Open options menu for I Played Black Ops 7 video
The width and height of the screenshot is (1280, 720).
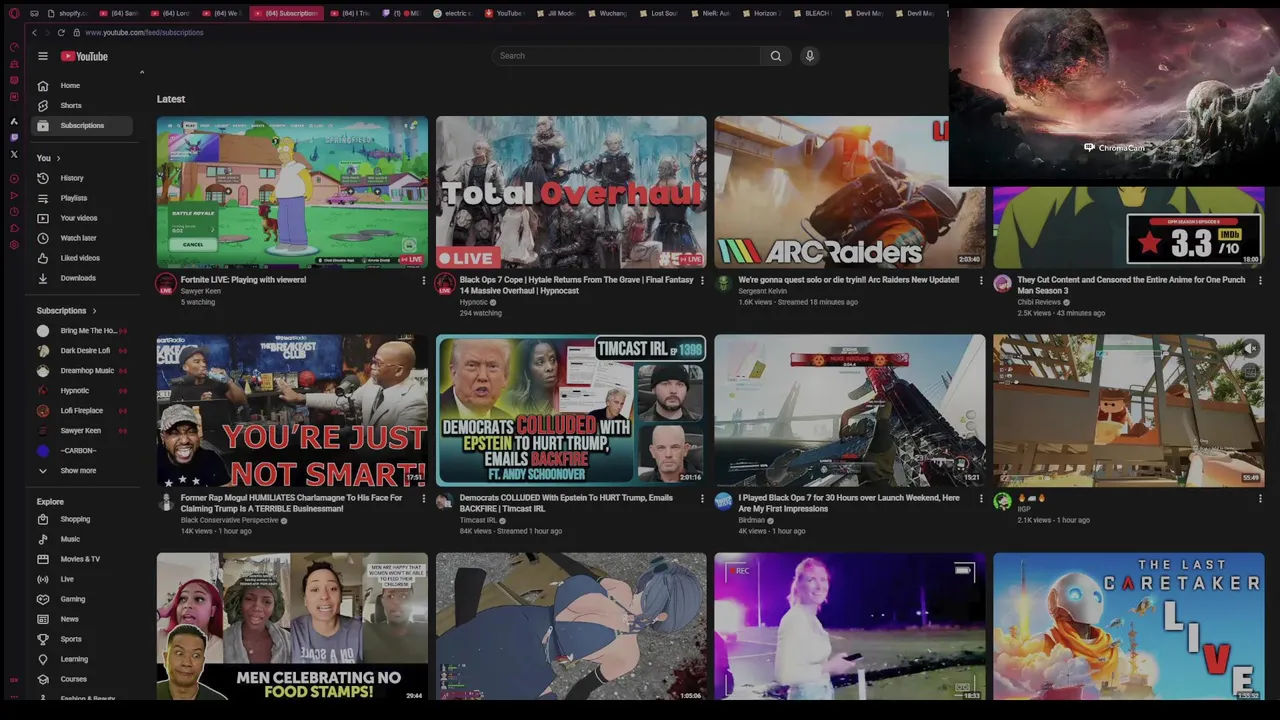click(981, 498)
